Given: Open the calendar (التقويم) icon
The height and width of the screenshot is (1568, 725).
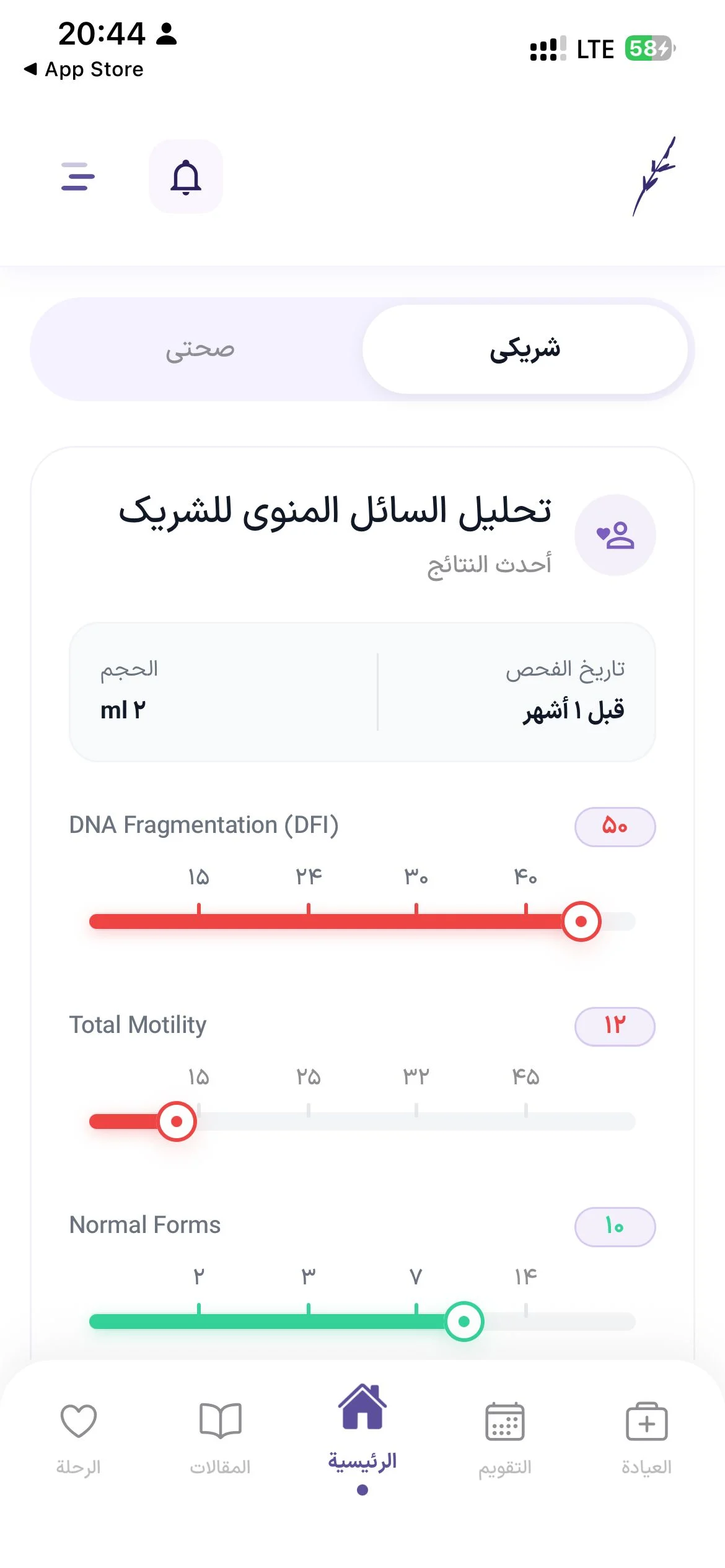Looking at the screenshot, I should click(505, 1421).
